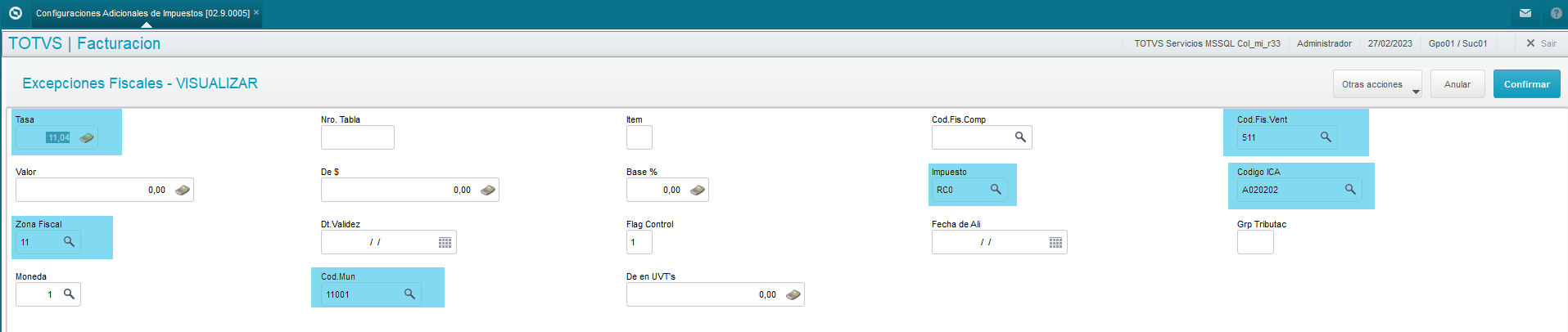Click the Moneda input field

47,294
